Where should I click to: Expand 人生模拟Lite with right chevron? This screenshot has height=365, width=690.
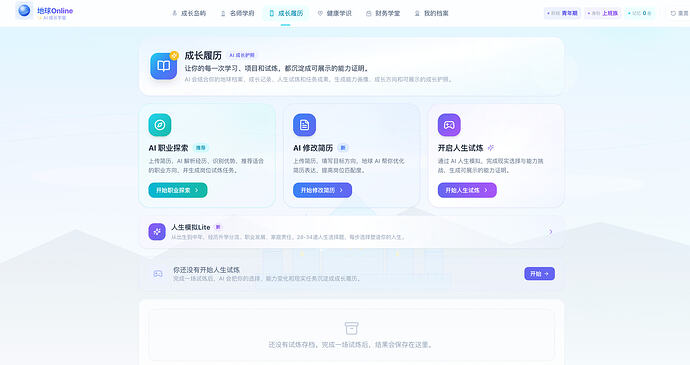550,232
